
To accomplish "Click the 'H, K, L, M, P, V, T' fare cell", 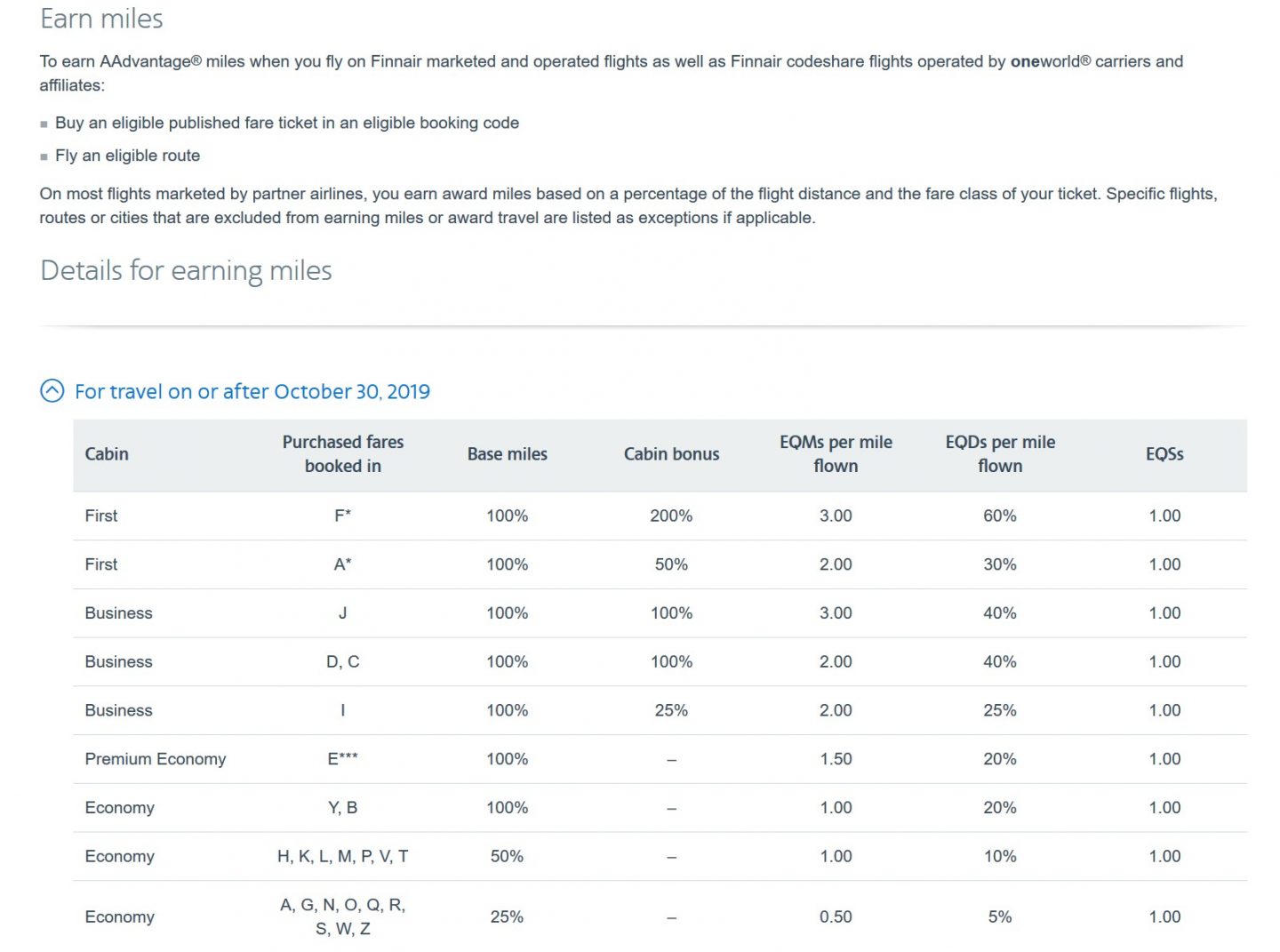I will point(343,856).
